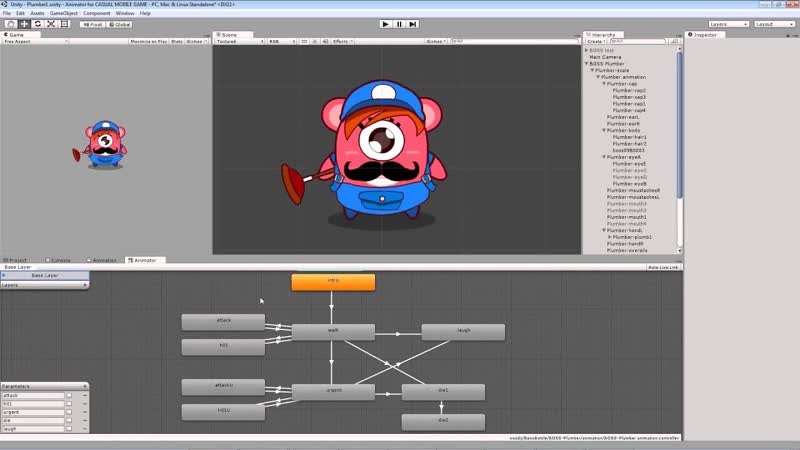Viewport: 800px width, 450px height.
Task: Select the Hand view tool
Action: pos(10,24)
